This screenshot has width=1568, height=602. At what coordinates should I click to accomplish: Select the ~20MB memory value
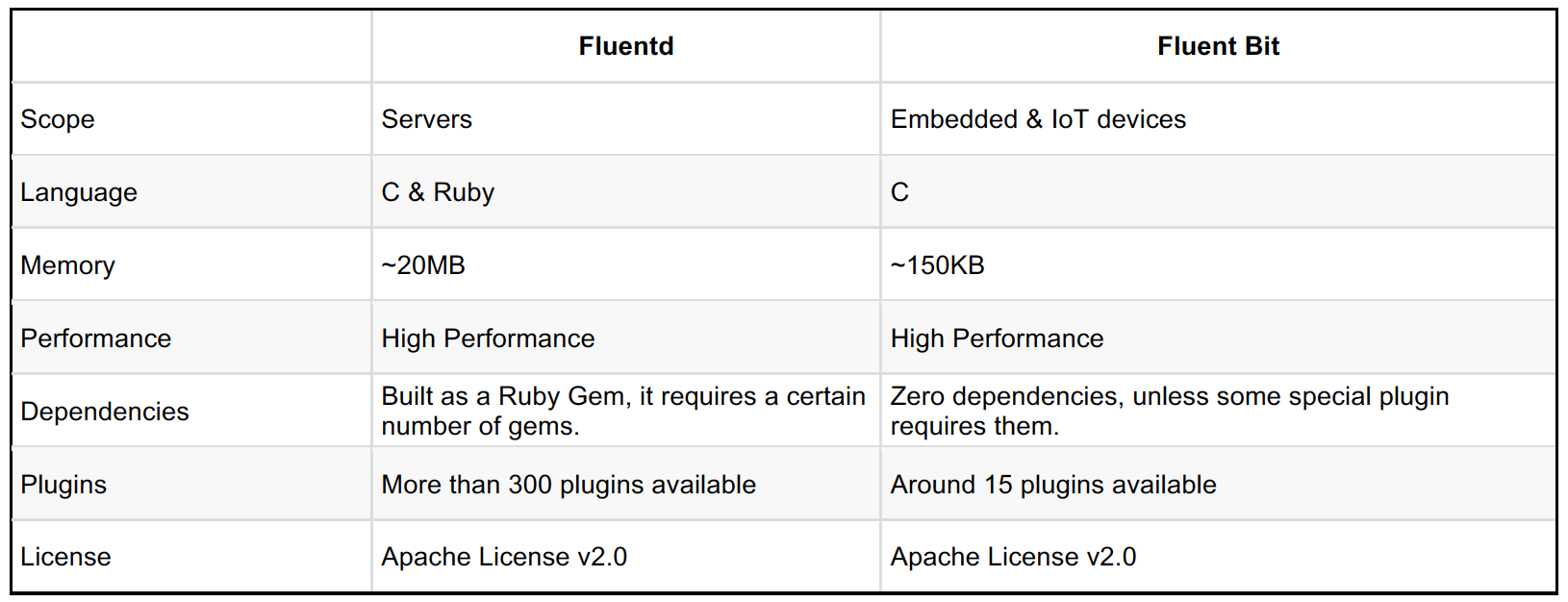[423, 265]
